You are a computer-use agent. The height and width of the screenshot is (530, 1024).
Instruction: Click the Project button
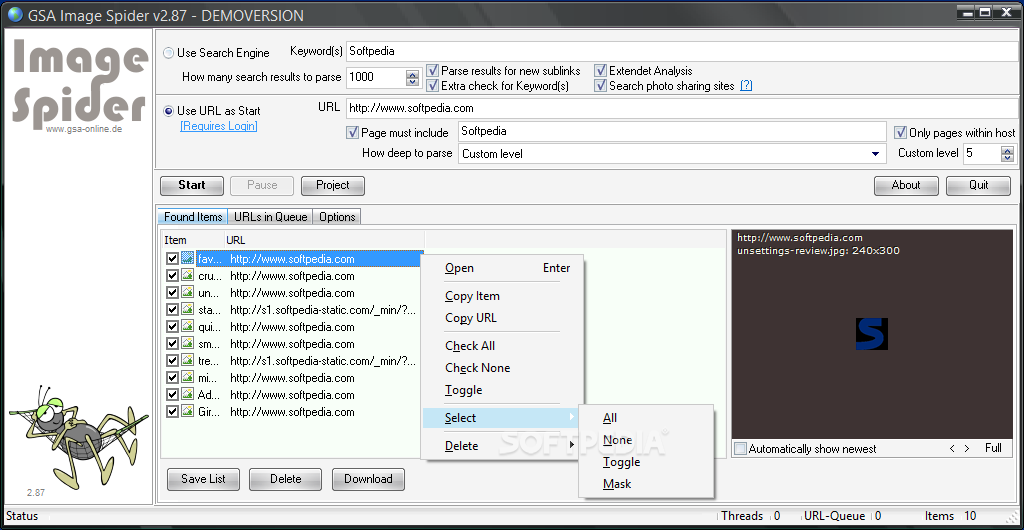332,185
